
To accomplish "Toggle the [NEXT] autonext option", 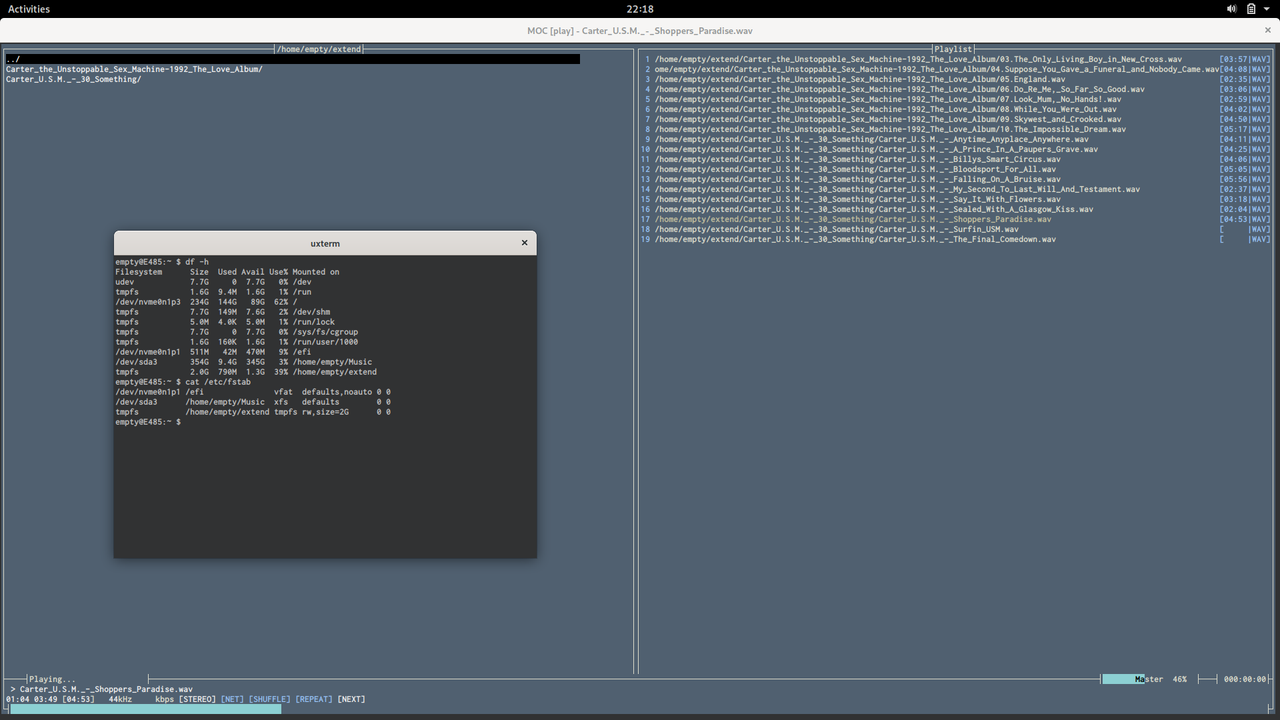I will [x=351, y=699].
